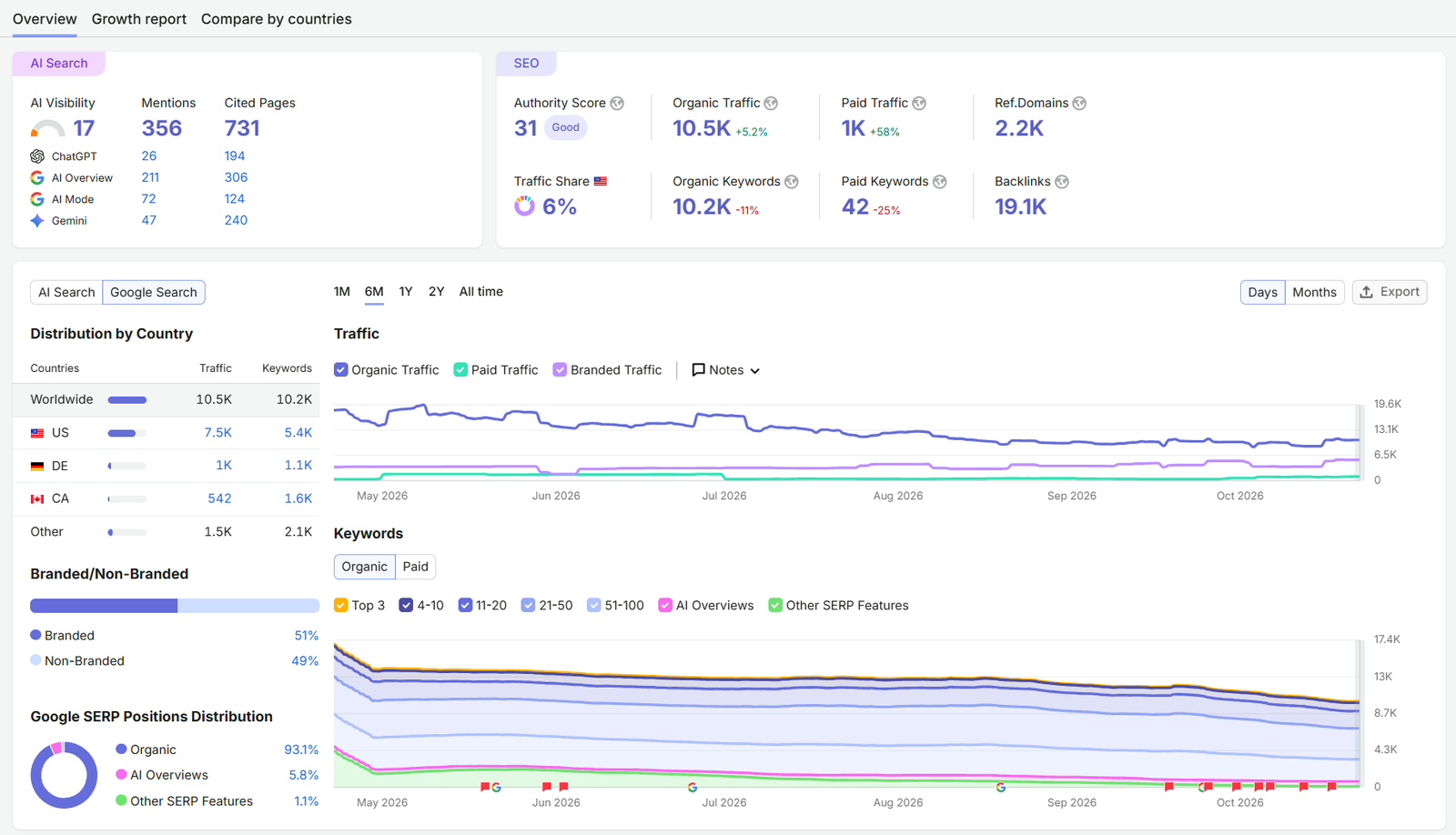Toggle the Branded Traffic checkbox
1456x835 pixels.
560,370
